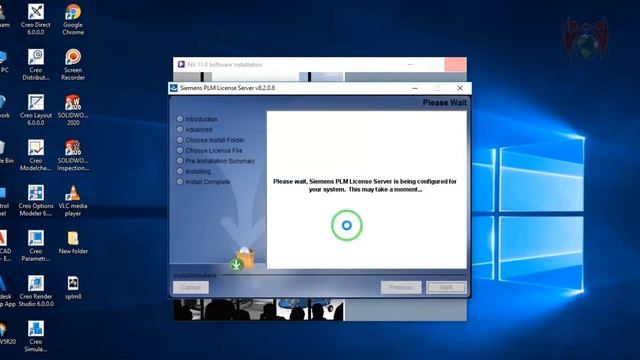Screen dimensions: 640x360
Task: Select the splm8 file icon
Action: [x=73, y=288]
